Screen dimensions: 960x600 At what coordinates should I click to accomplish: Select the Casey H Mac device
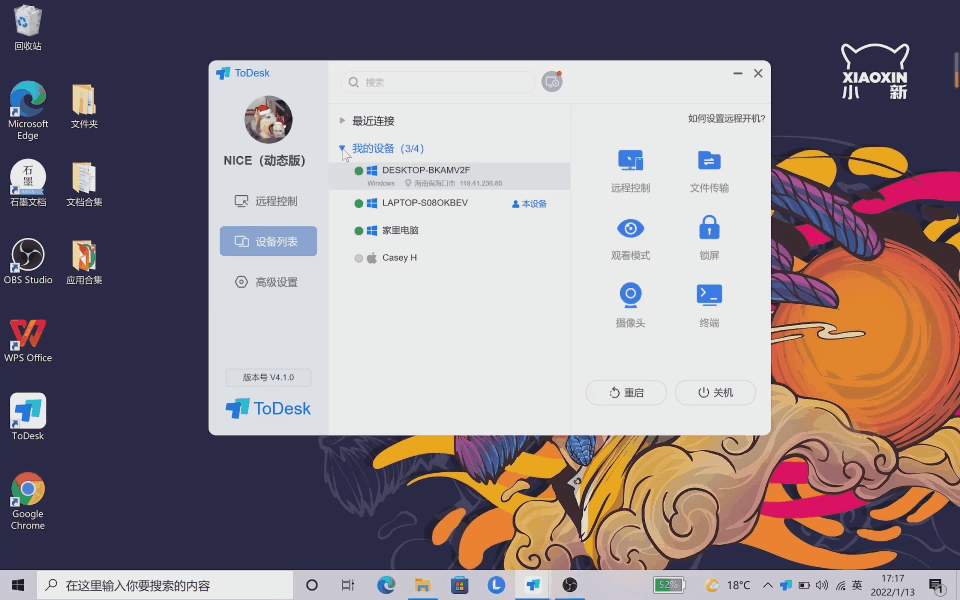[399, 258]
